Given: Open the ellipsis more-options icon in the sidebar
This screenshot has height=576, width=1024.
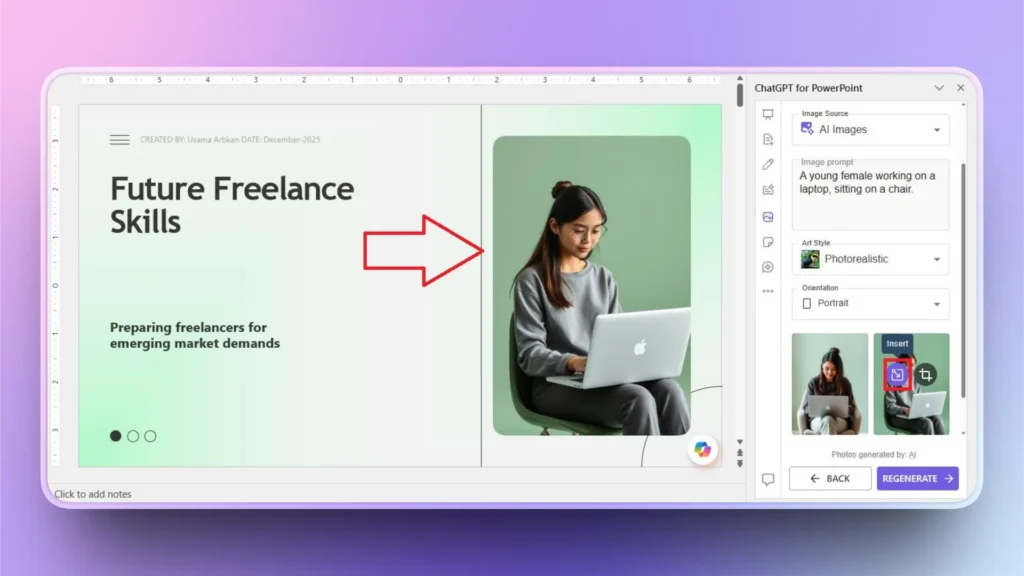Looking at the screenshot, I should 768,291.
